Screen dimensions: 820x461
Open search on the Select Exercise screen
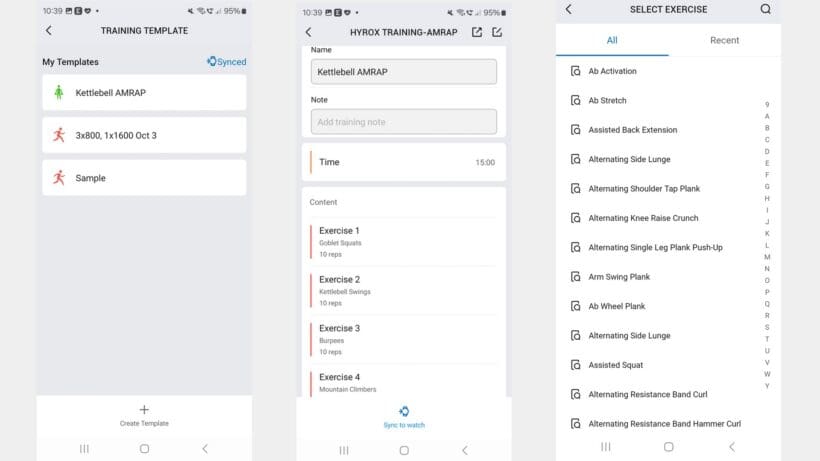765,9
